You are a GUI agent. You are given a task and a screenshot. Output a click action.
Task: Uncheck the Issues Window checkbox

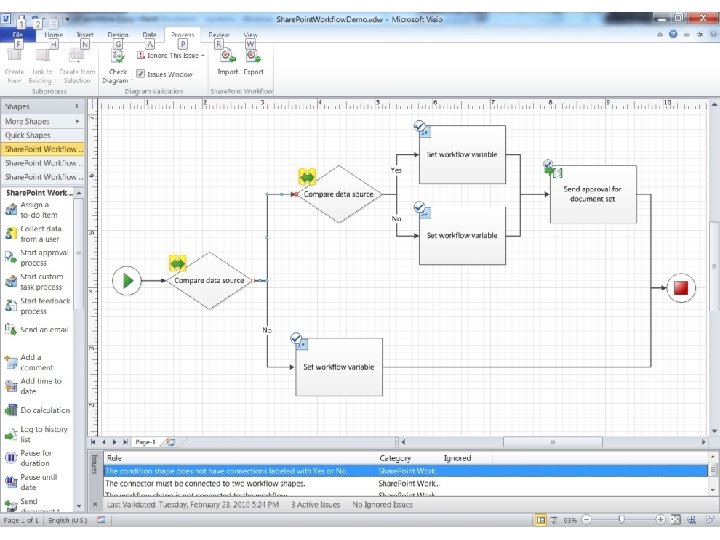(x=141, y=73)
